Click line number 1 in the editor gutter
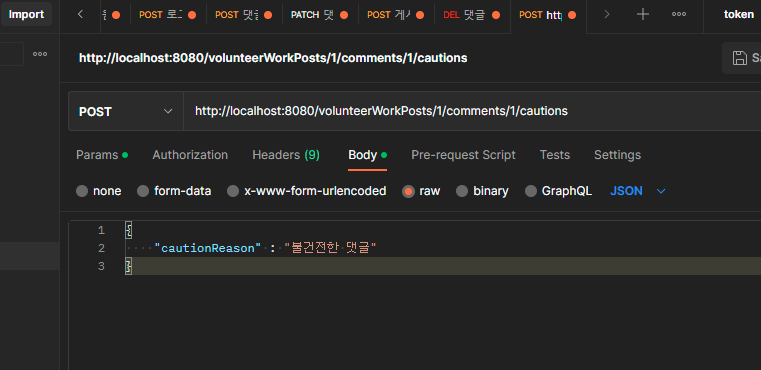Screen dimensions: 761x370 coord(101,230)
